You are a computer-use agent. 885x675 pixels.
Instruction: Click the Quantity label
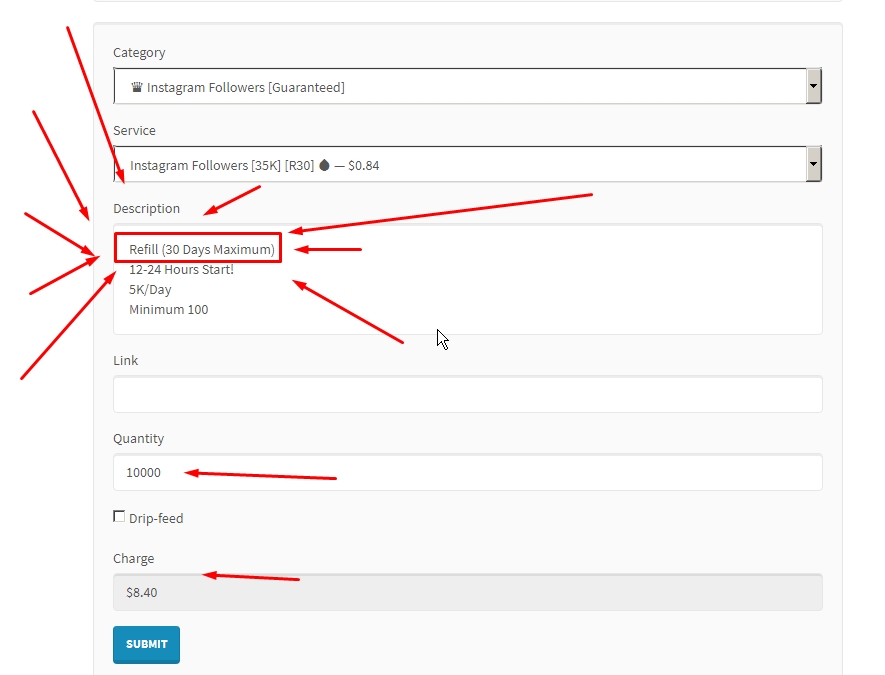click(x=138, y=439)
